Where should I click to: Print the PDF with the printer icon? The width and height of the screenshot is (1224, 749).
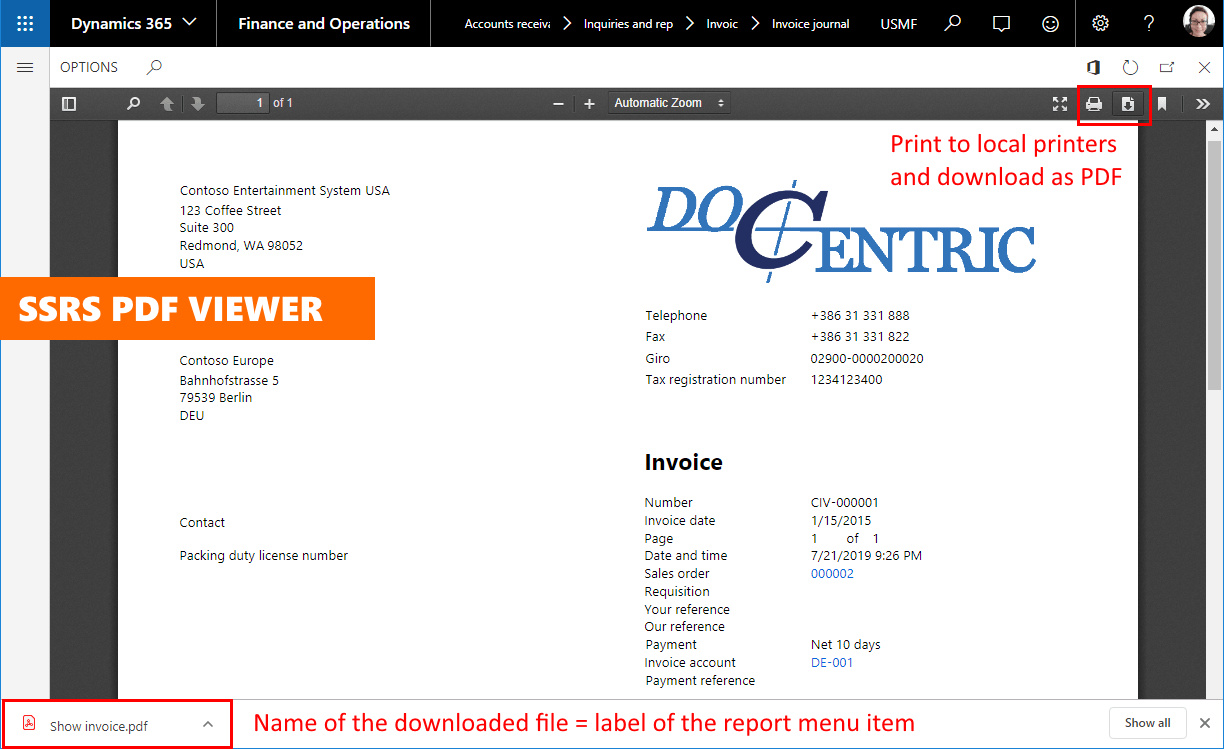pos(1095,103)
